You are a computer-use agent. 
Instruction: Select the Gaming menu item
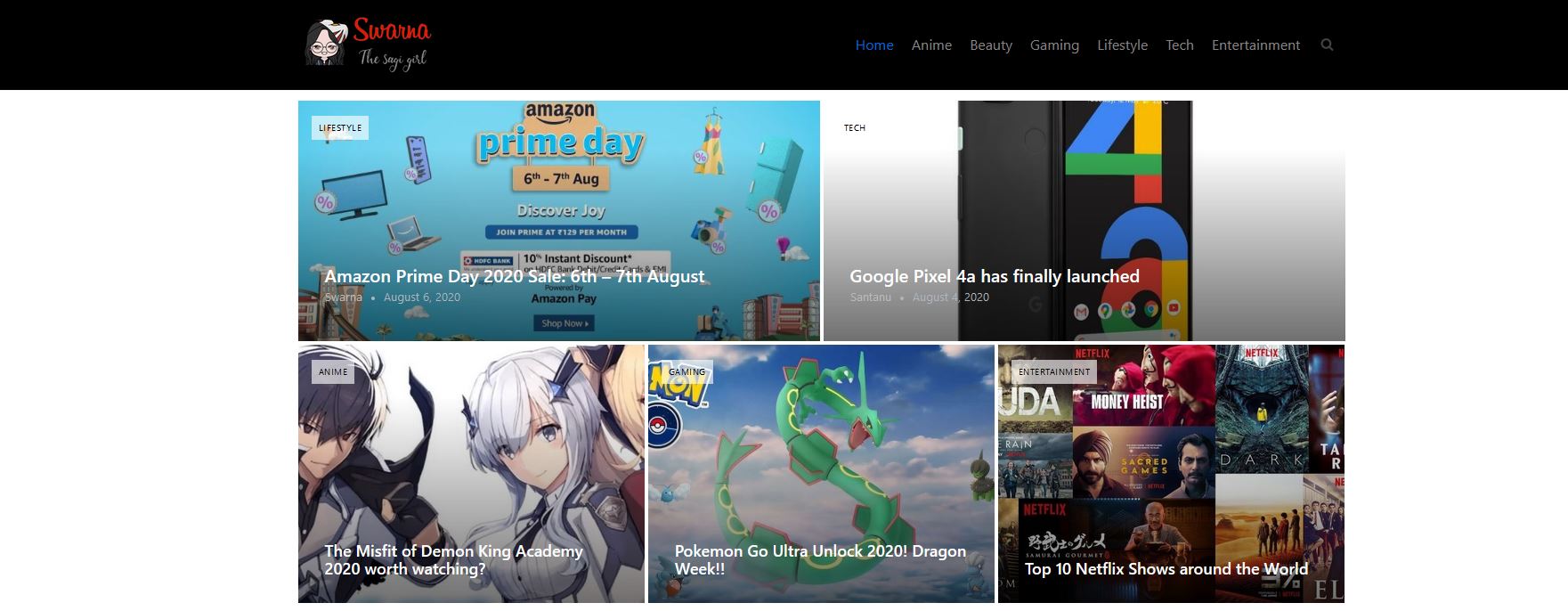[x=1054, y=45]
